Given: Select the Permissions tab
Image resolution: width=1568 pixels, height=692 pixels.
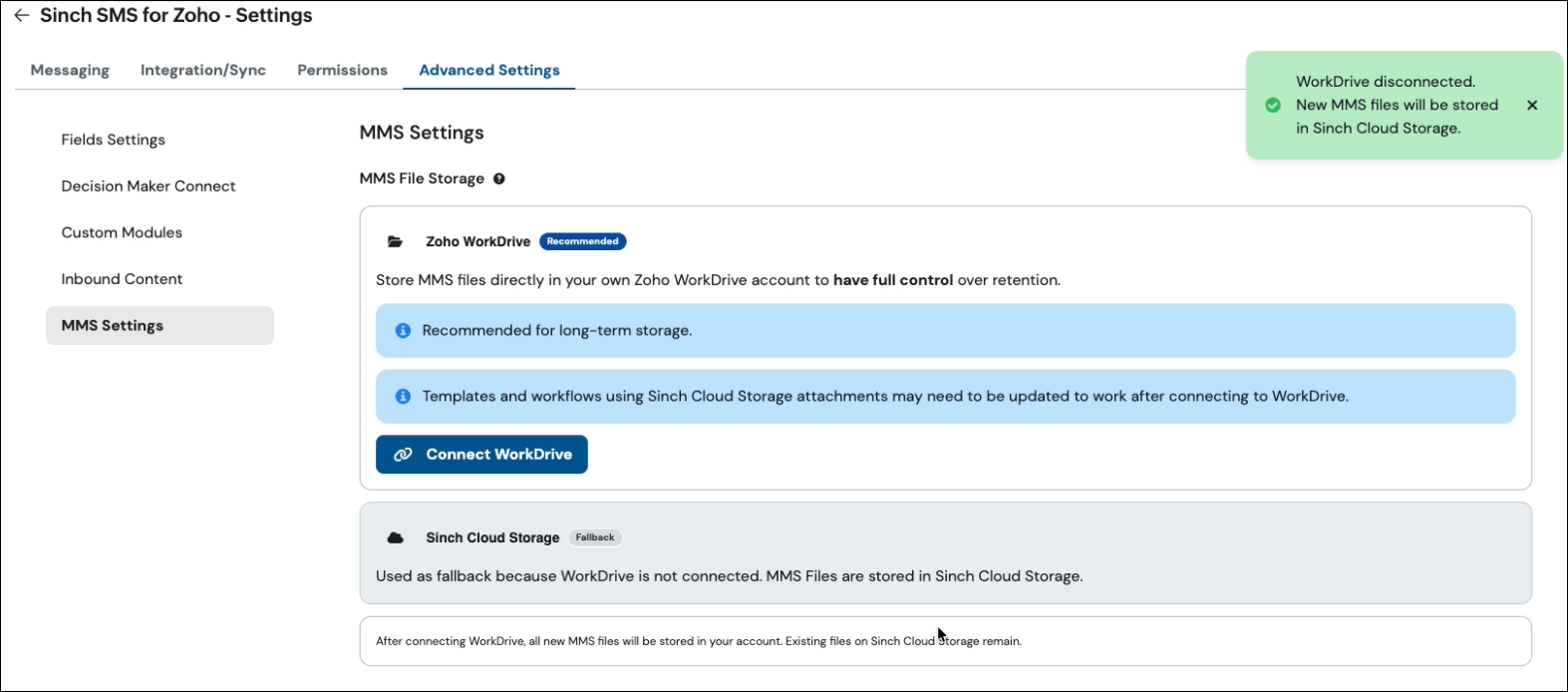Looking at the screenshot, I should [x=342, y=70].
